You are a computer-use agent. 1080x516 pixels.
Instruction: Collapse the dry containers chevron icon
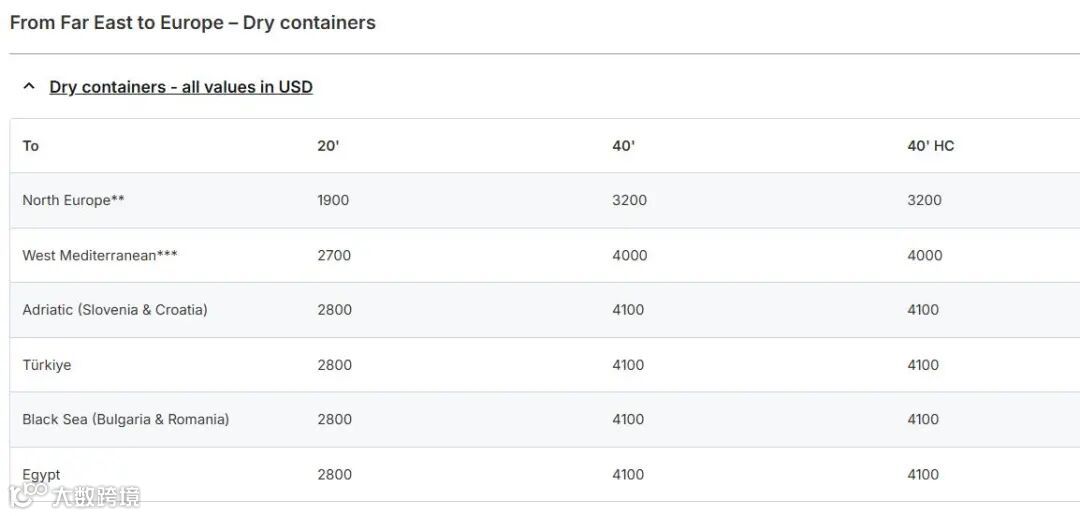point(29,87)
